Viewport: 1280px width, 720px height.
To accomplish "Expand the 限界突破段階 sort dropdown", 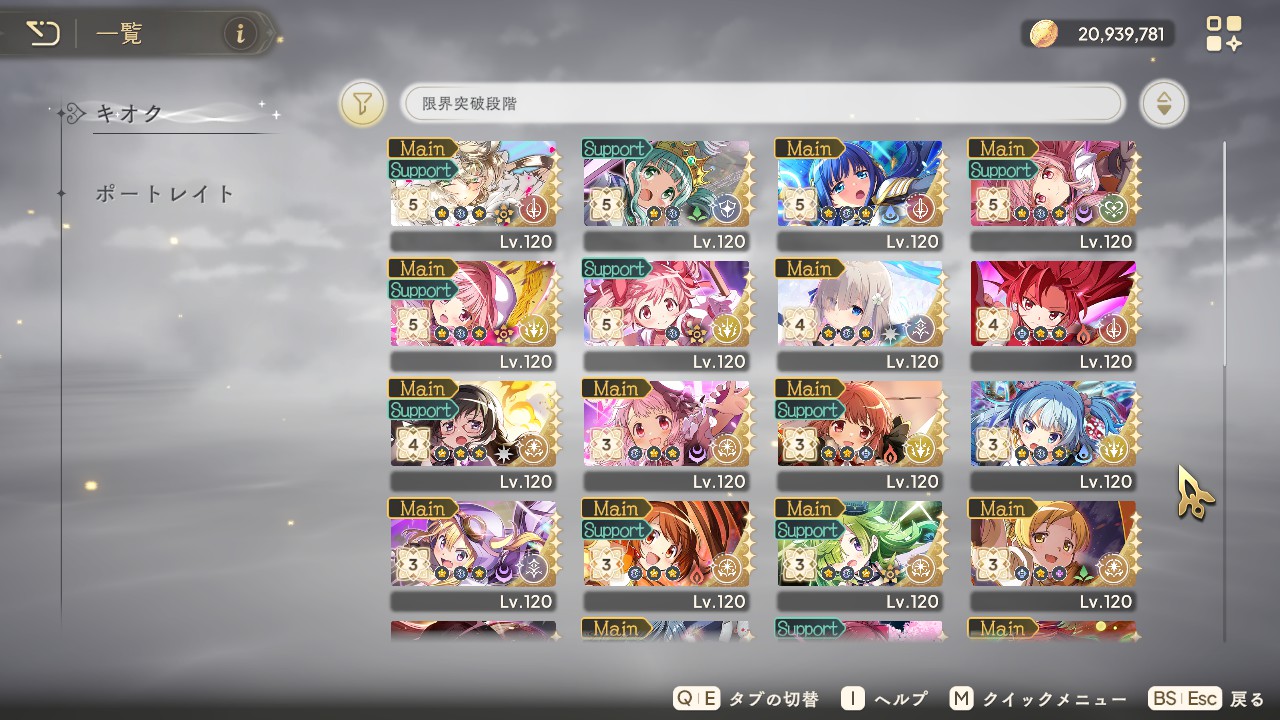I will [x=762, y=103].
